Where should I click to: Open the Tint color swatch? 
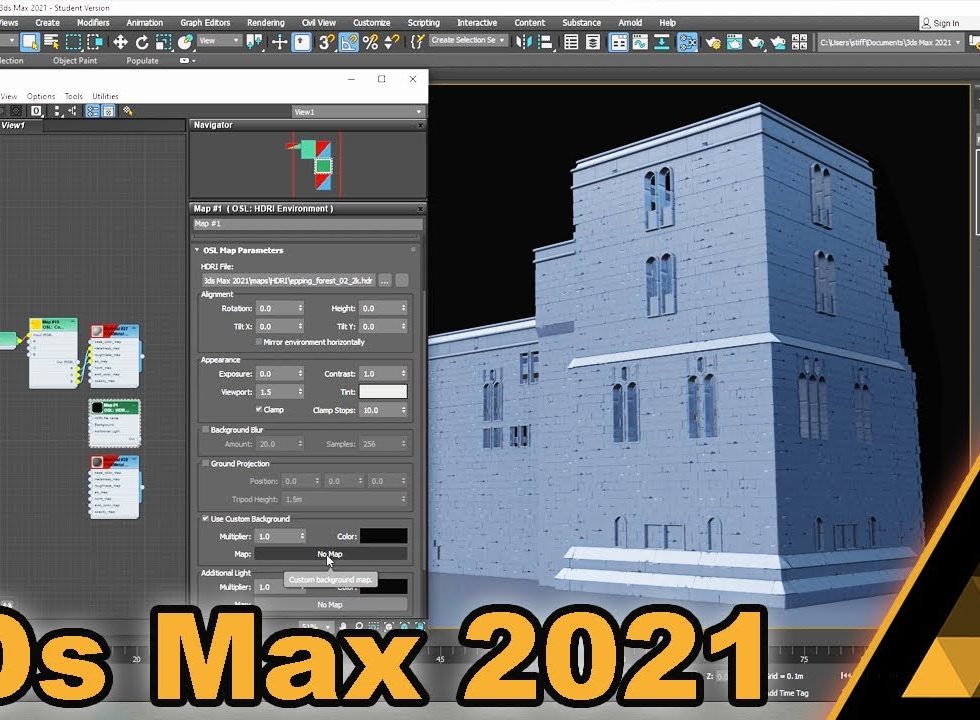[383, 392]
